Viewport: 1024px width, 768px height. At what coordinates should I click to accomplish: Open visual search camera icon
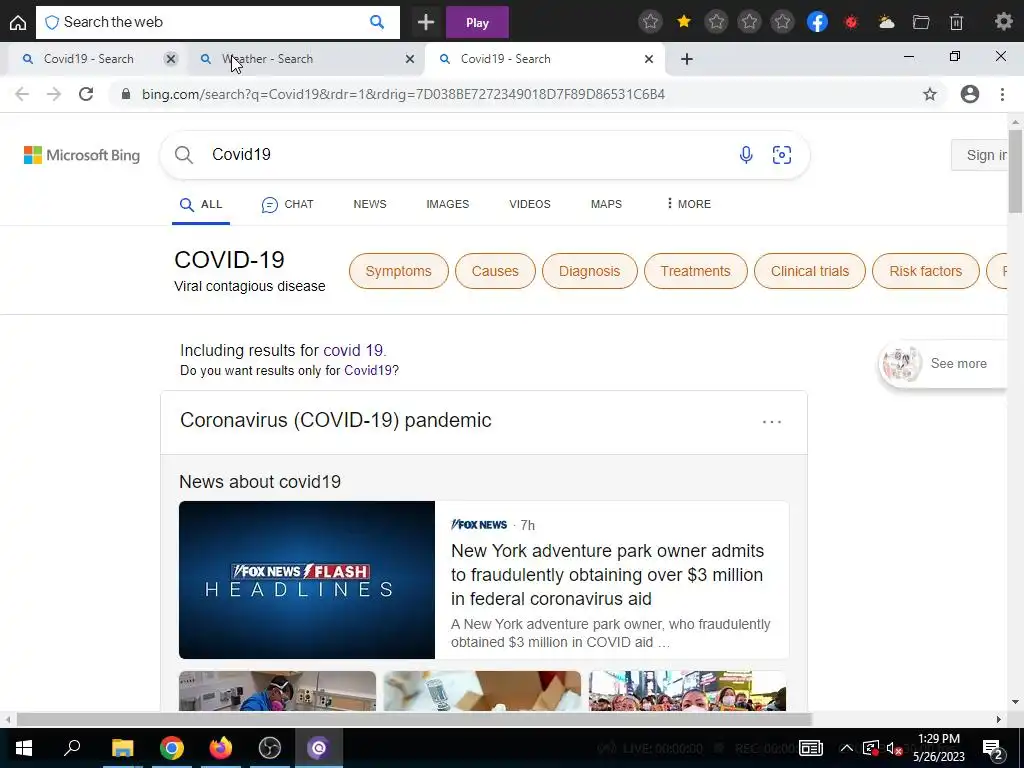coord(782,155)
